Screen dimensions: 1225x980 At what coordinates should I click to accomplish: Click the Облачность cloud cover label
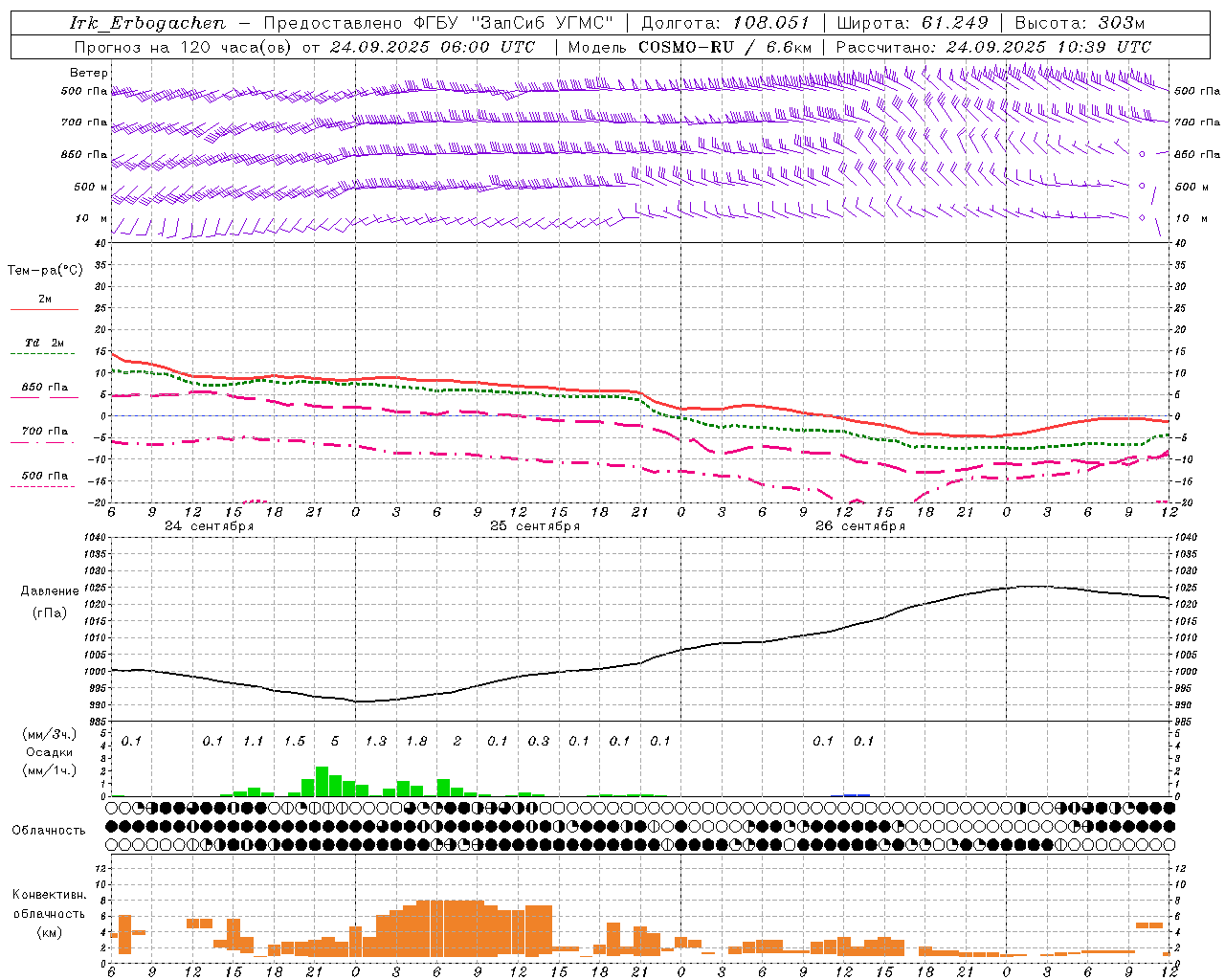click(49, 831)
